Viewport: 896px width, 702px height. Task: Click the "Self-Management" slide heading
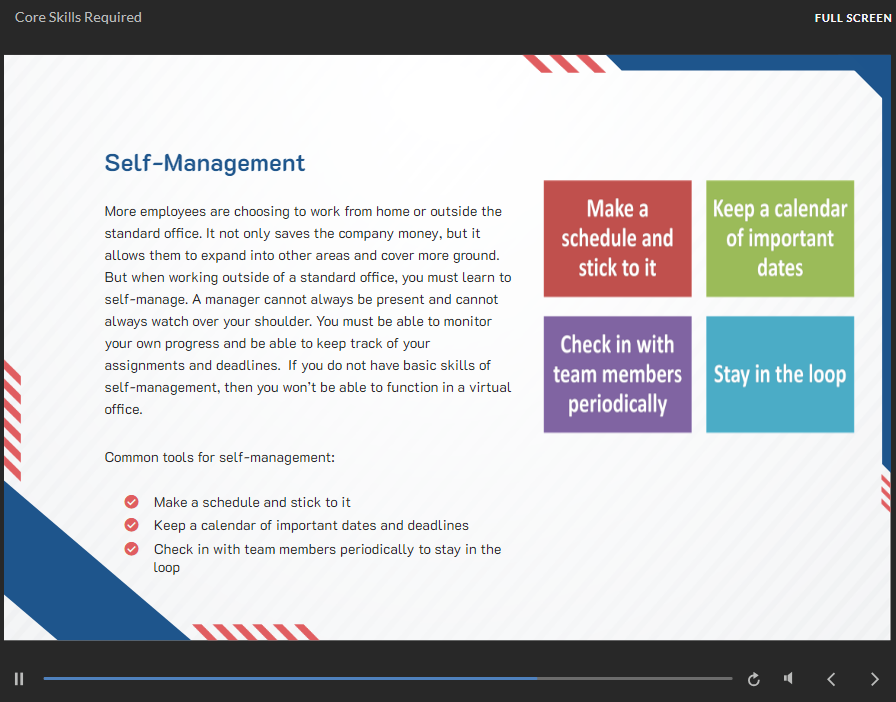point(205,163)
